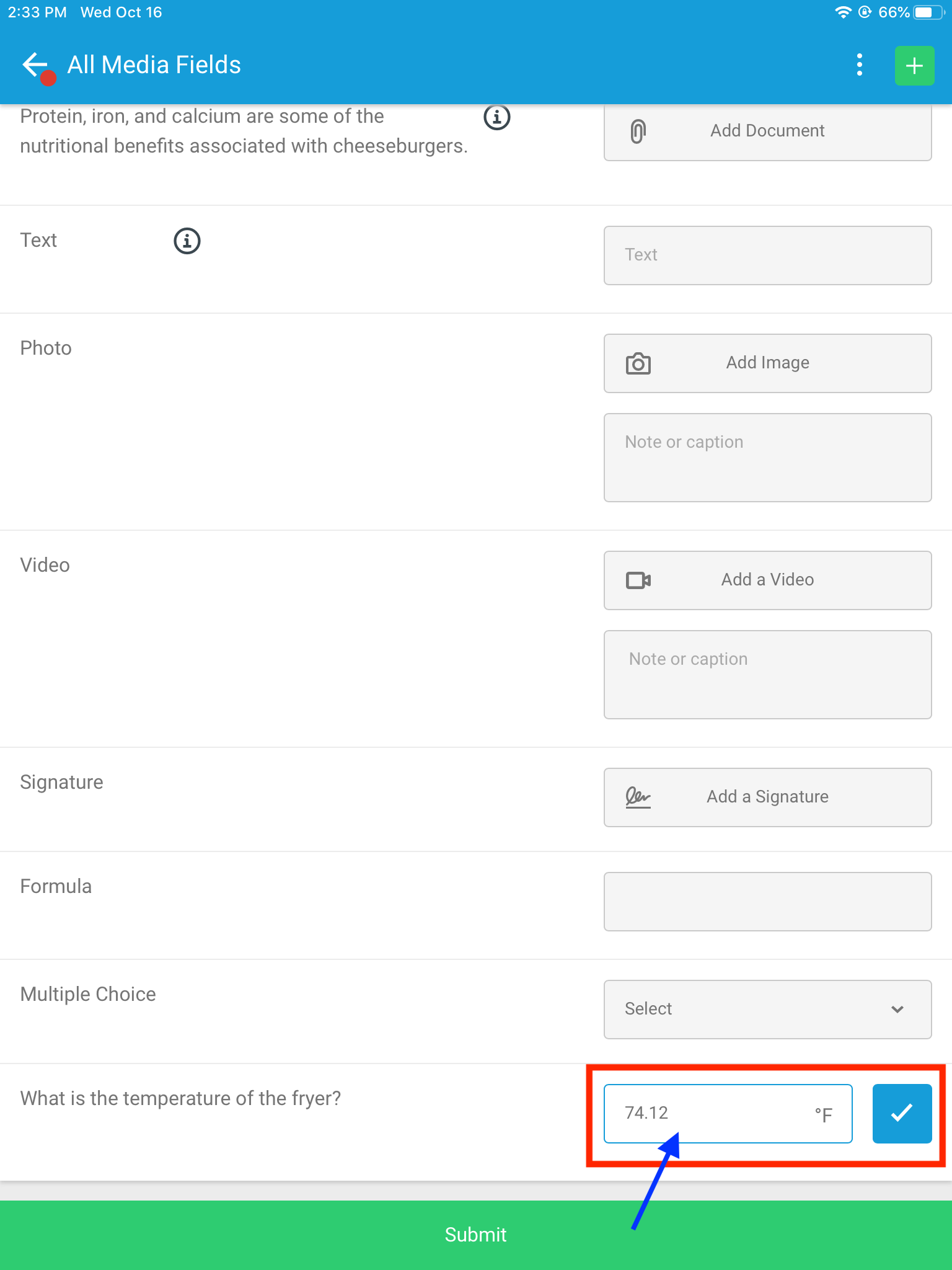Viewport: 952px width, 1270px height.
Task: Open the Add a Signature pad
Action: (767, 797)
